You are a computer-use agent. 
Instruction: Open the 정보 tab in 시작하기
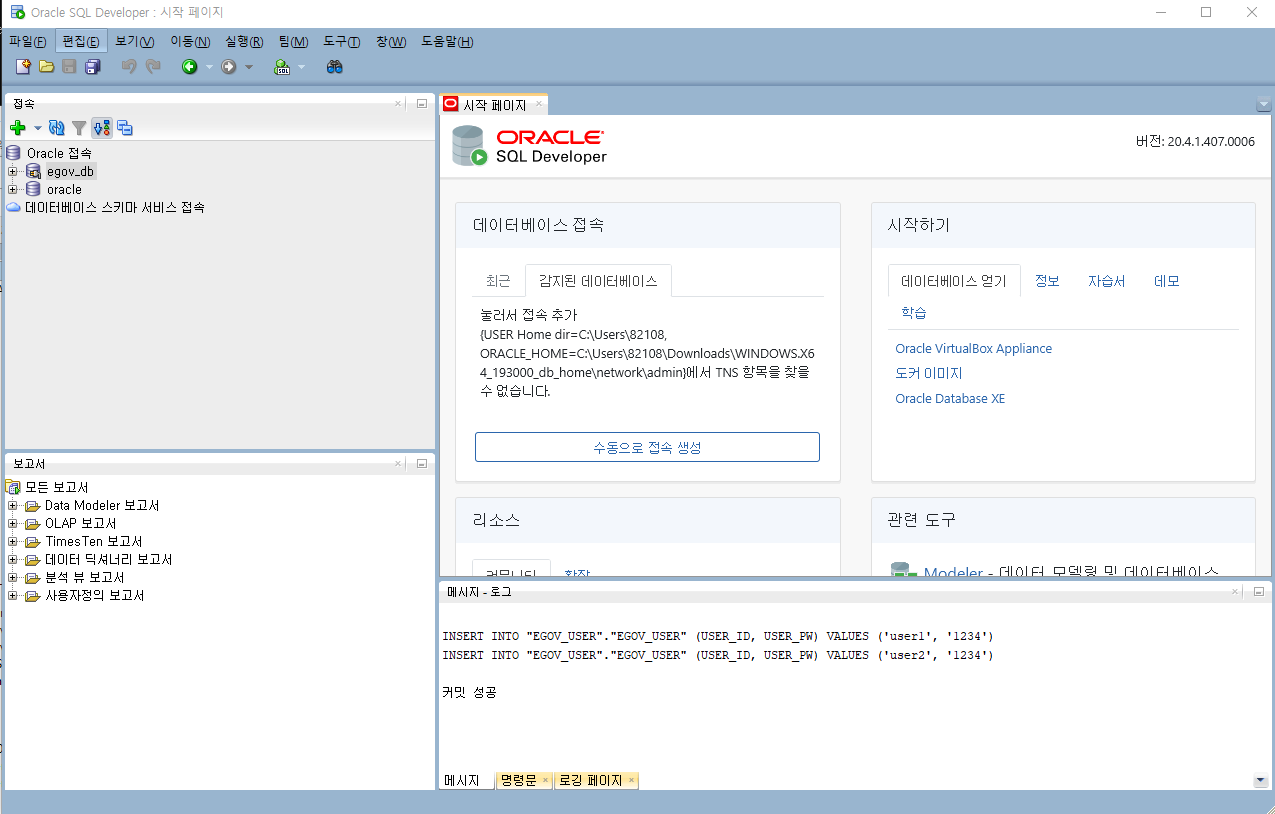tap(1047, 281)
